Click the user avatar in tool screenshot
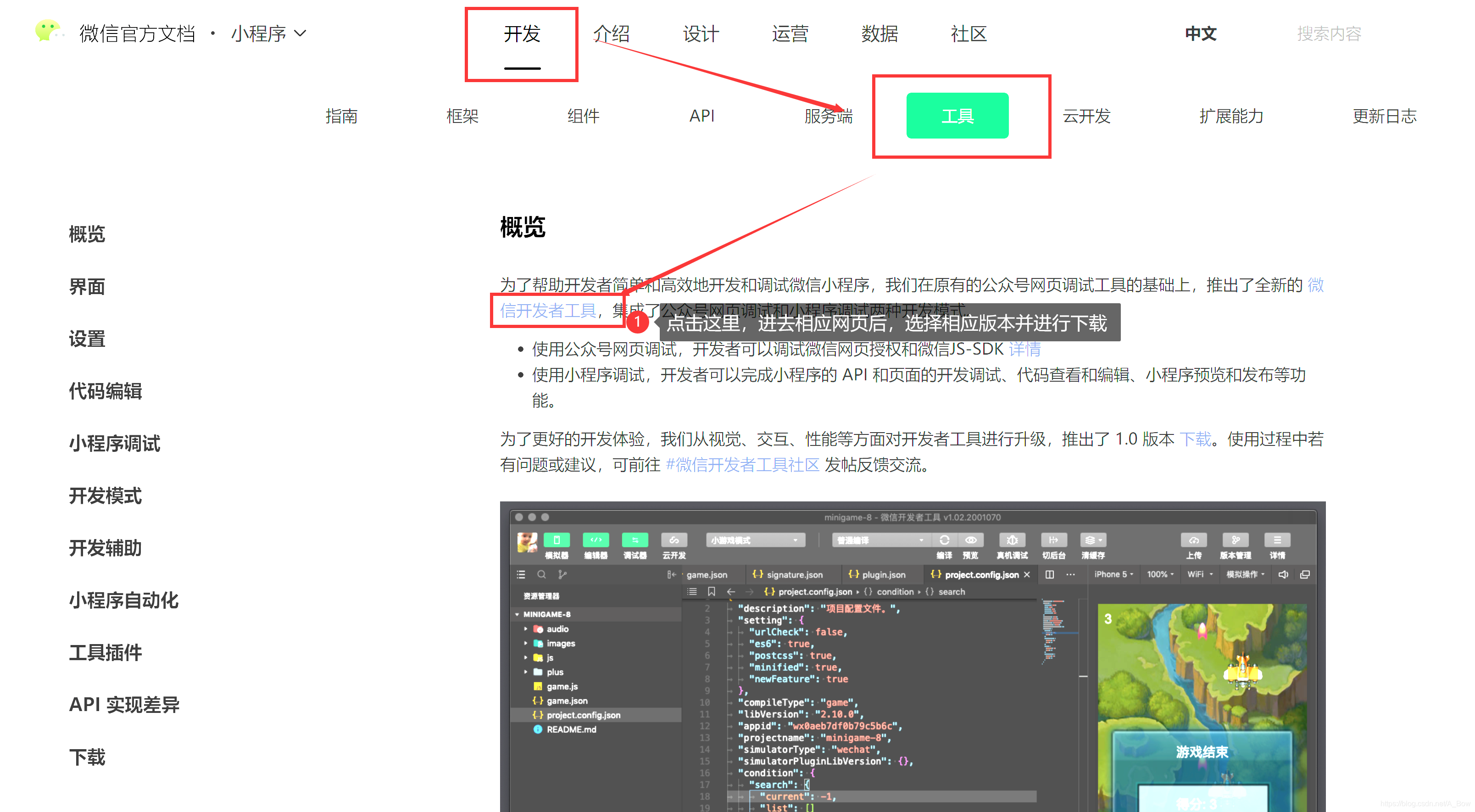This screenshot has height=812, width=1475. [527, 542]
